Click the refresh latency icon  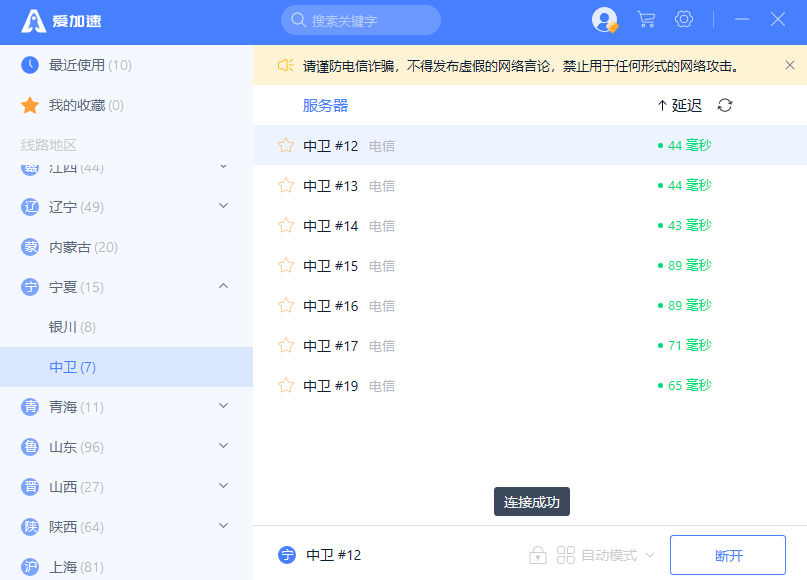[725, 106]
